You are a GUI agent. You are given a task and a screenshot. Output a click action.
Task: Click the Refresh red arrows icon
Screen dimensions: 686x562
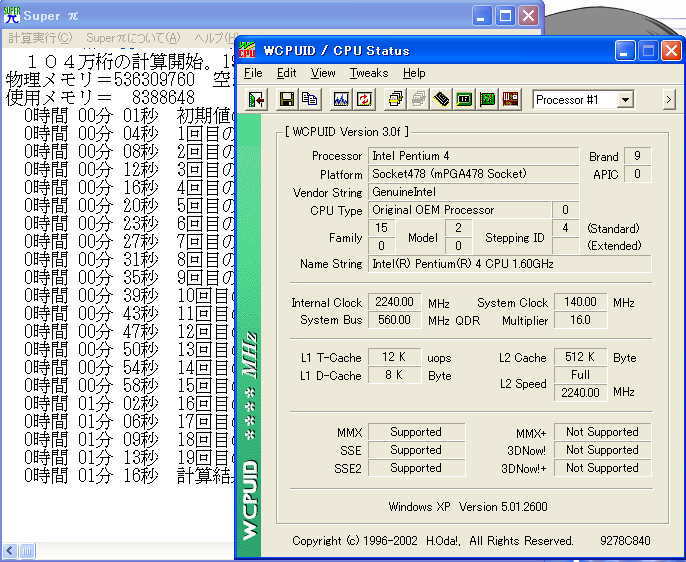coord(364,100)
